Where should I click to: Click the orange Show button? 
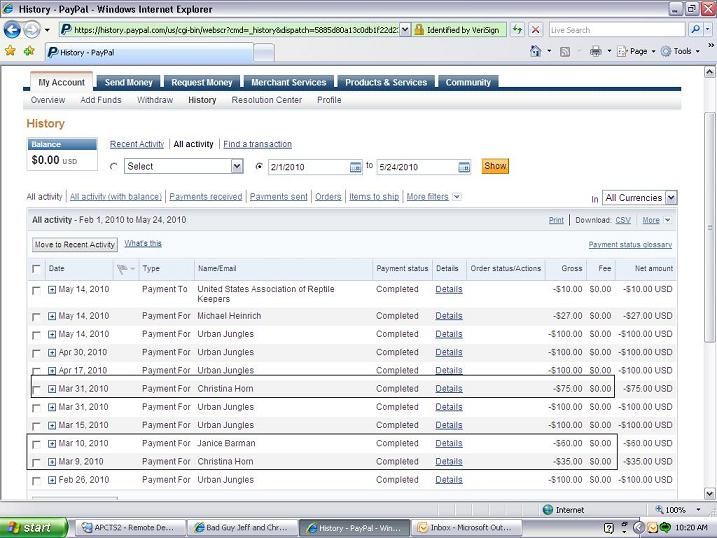pos(495,166)
